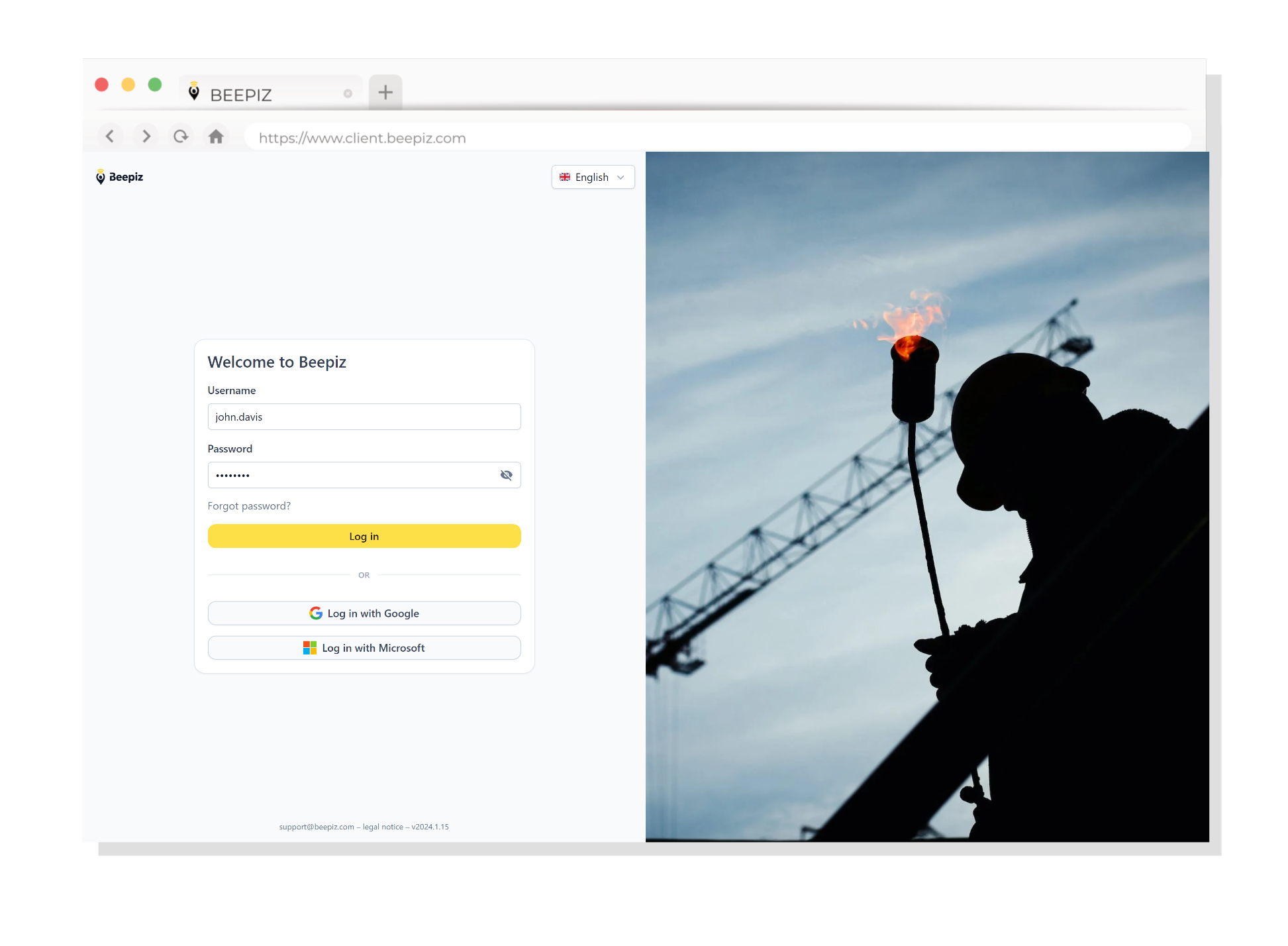The width and height of the screenshot is (1288, 946).
Task: Click the Password input field
Action: (364, 475)
